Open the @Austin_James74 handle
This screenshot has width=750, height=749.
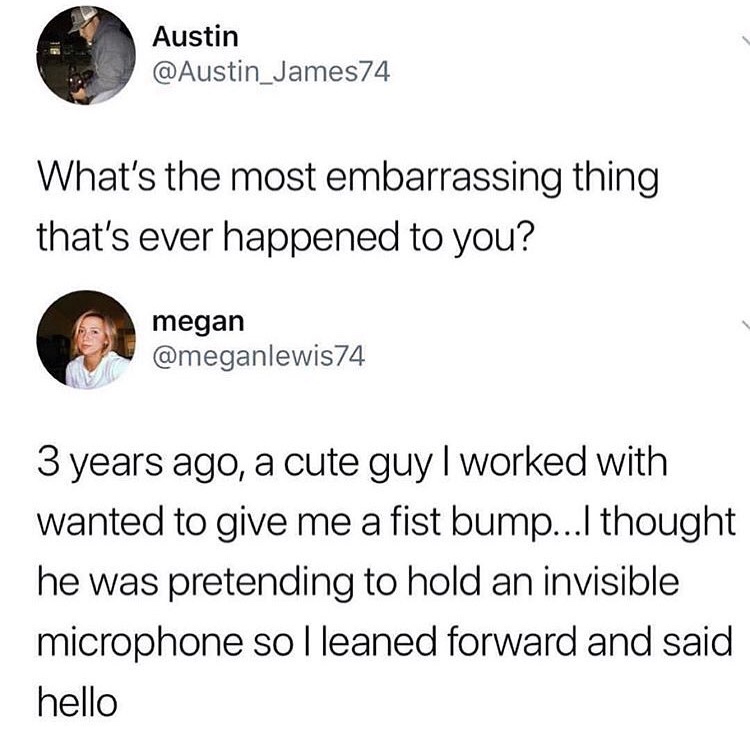point(271,72)
